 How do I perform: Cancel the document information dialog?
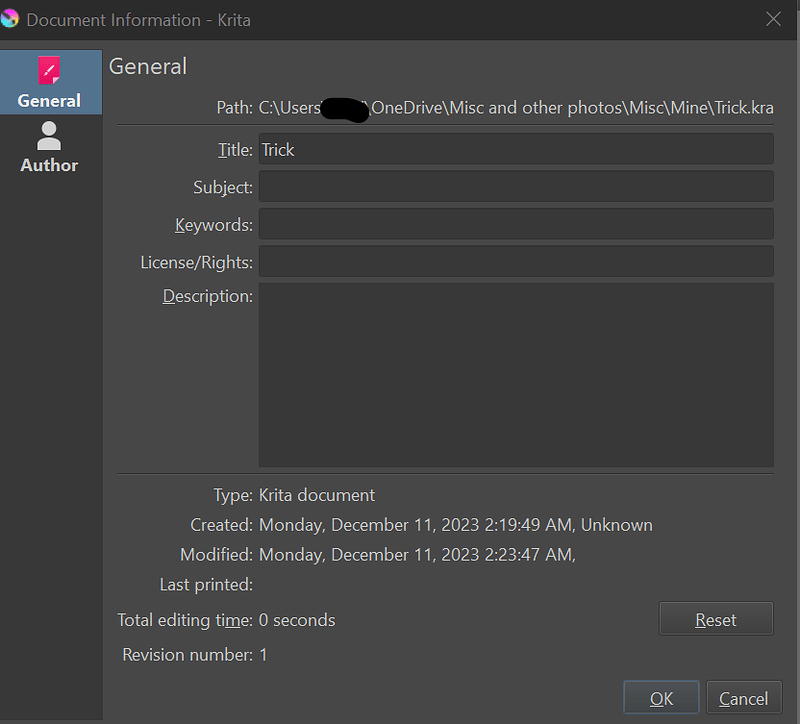[743, 697]
